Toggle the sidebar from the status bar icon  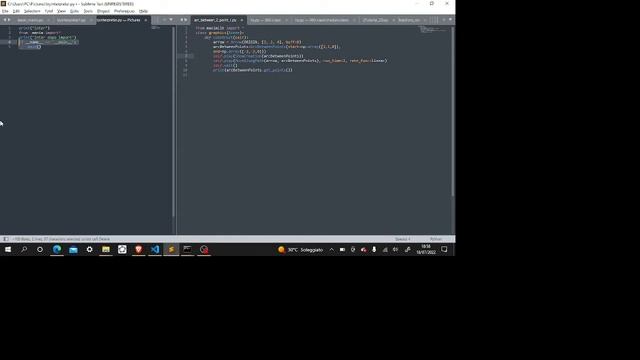(x=5, y=239)
